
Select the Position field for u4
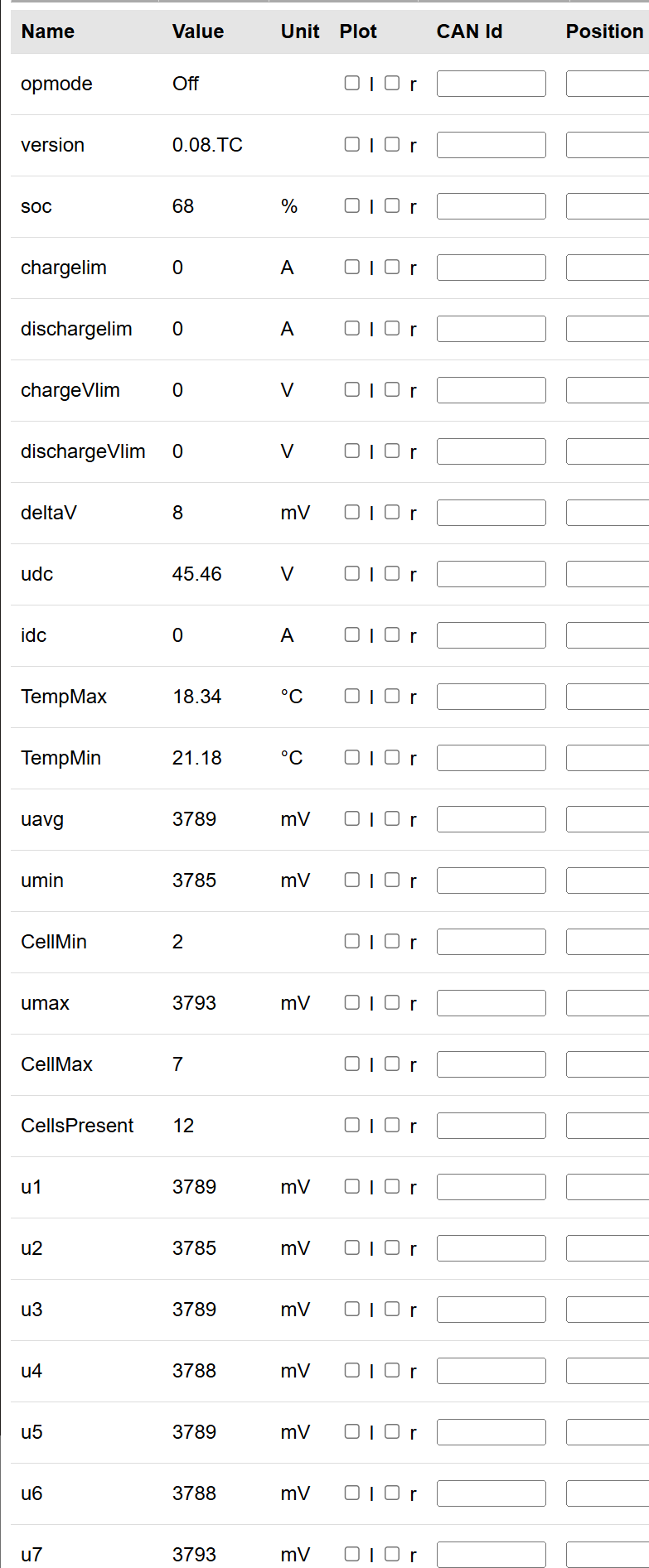click(608, 1371)
